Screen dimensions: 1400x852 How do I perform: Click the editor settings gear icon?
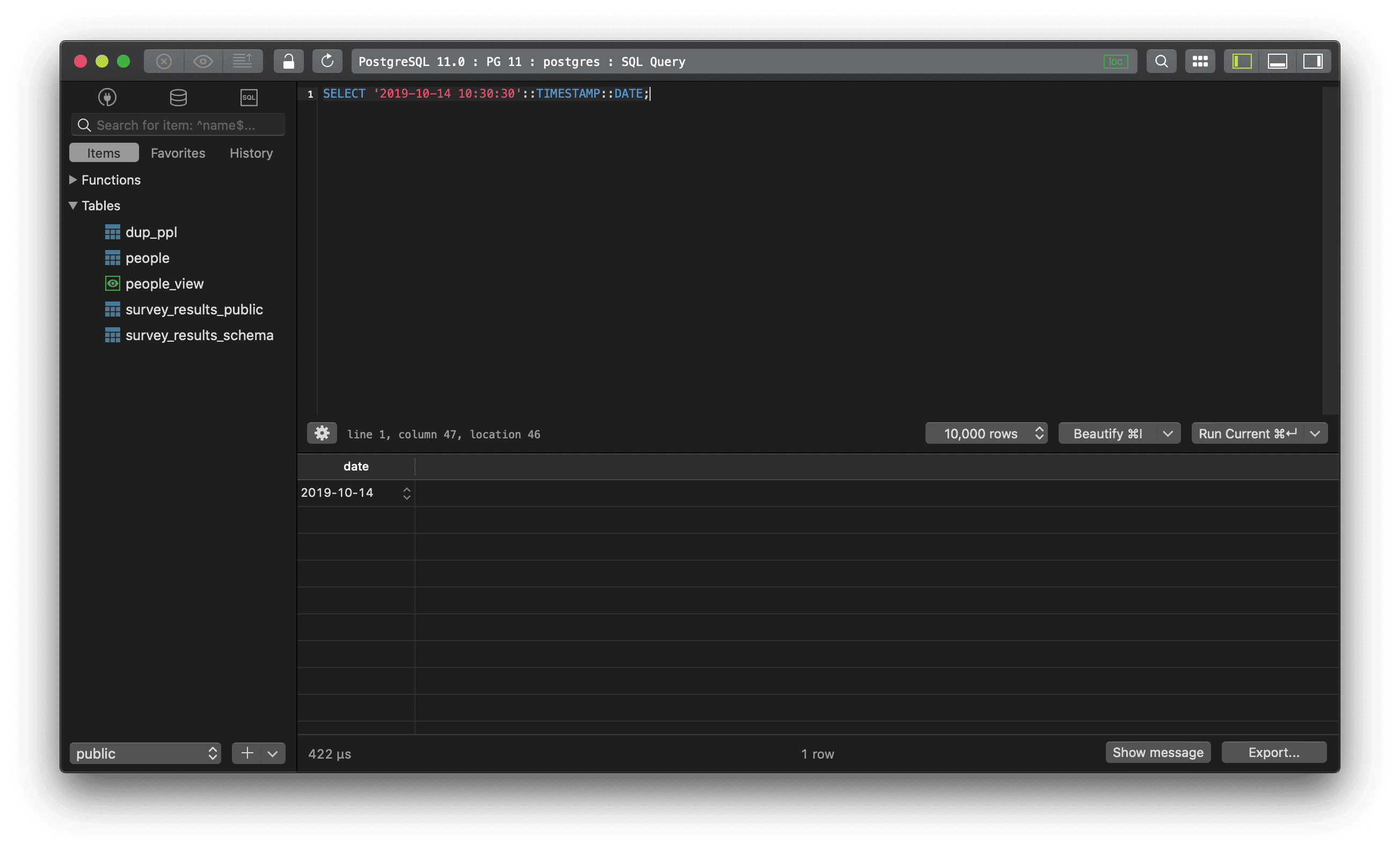(x=322, y=434)
